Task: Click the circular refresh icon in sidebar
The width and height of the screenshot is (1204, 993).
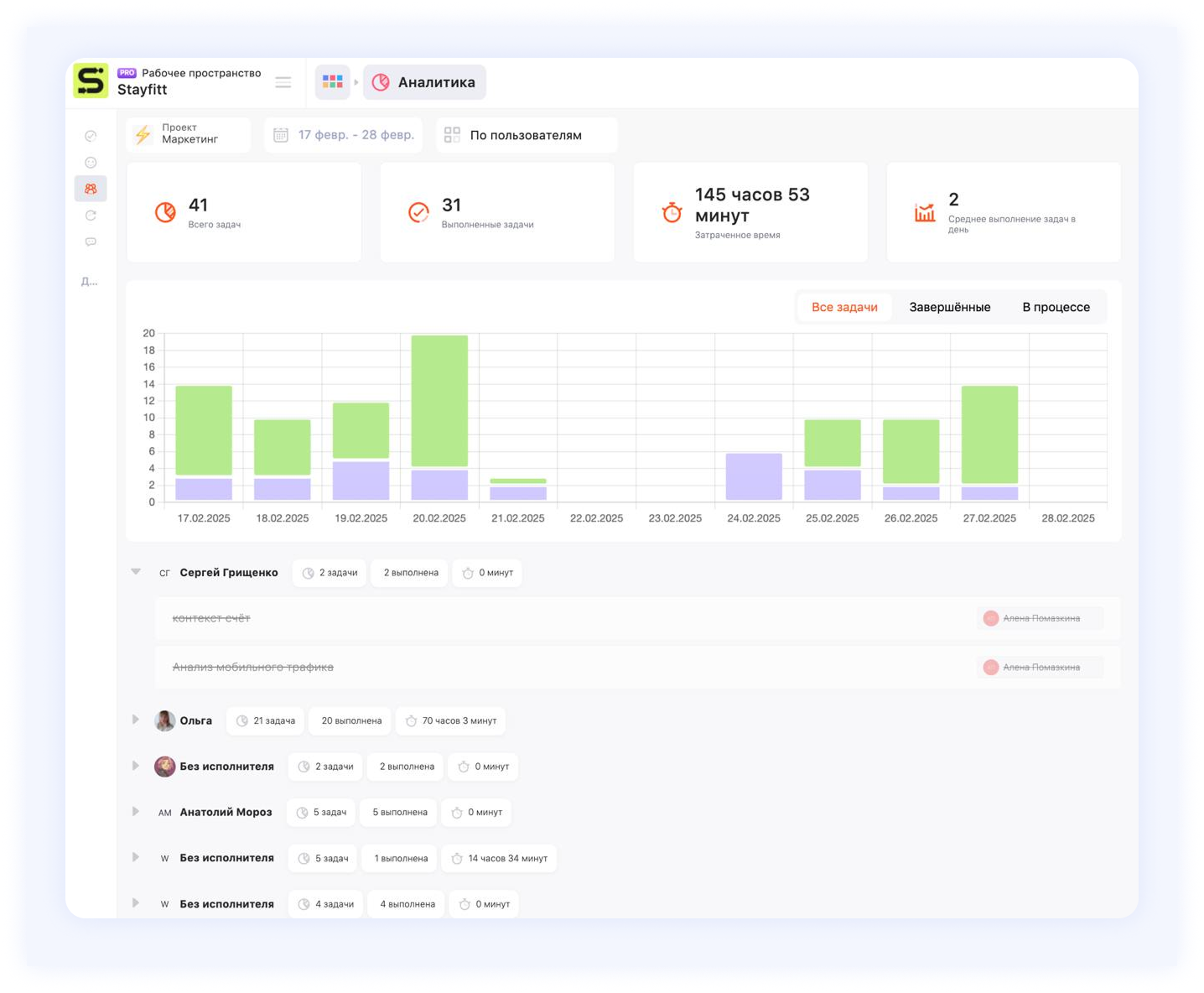Action: pyautogui.click(x=91, y=216)
